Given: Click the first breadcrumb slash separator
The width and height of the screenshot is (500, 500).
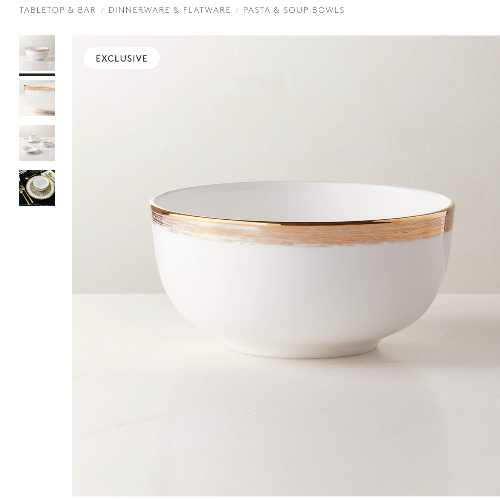Looking at the screenshot, I should (x=102, y=10).
